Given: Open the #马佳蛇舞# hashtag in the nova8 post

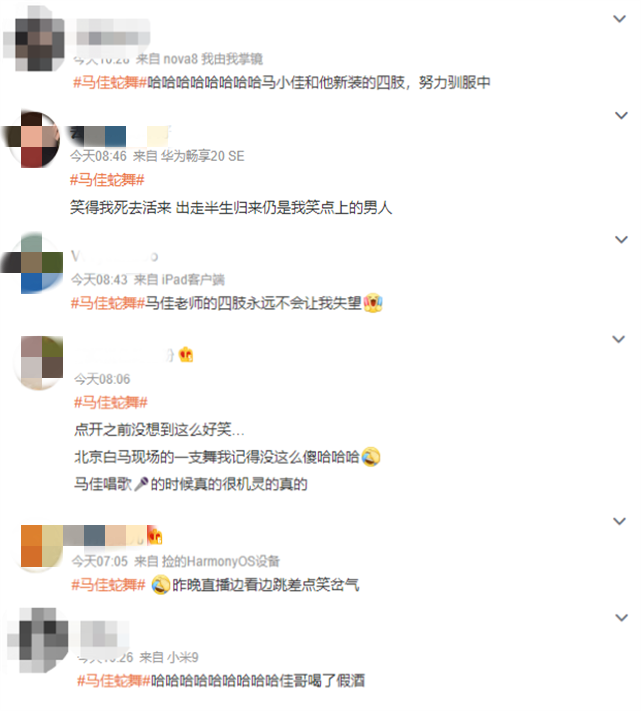Looking at the screenshot, I should point(110,83).
